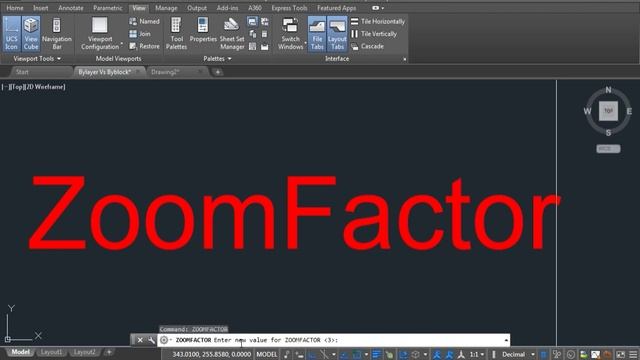Toggle the UCS Icon display
The width and height of the screenshot is (640, 360).
pos(11,34)
